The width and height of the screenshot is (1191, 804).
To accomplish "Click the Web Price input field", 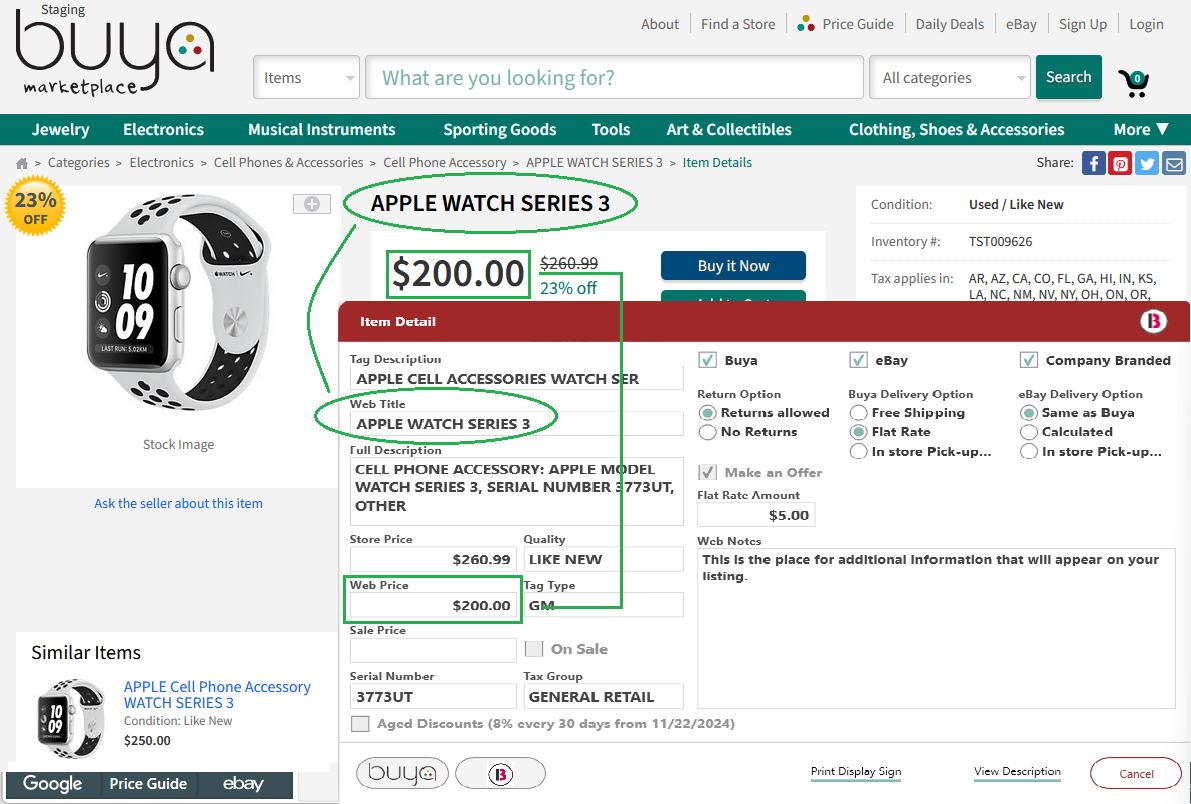I will point(433,605).
